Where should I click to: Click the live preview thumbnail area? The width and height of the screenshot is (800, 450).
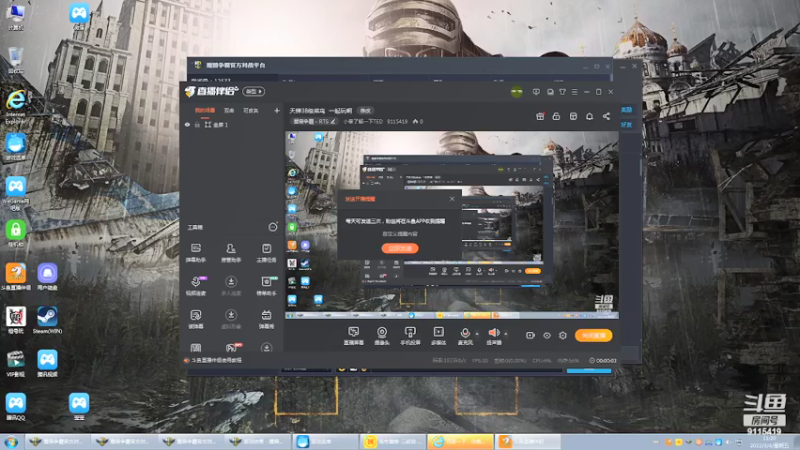coord(452,225)
